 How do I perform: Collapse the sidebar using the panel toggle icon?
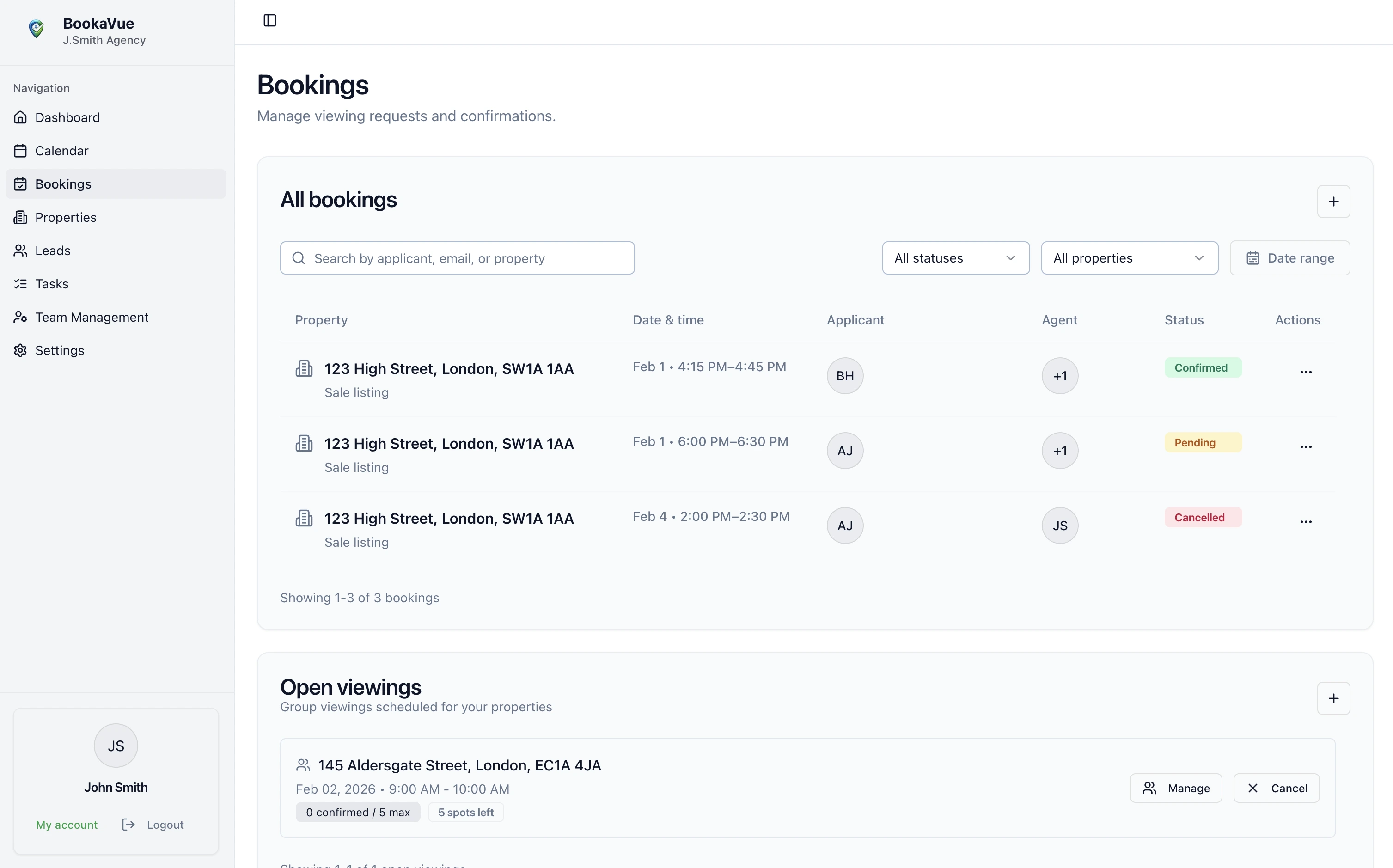269,20
